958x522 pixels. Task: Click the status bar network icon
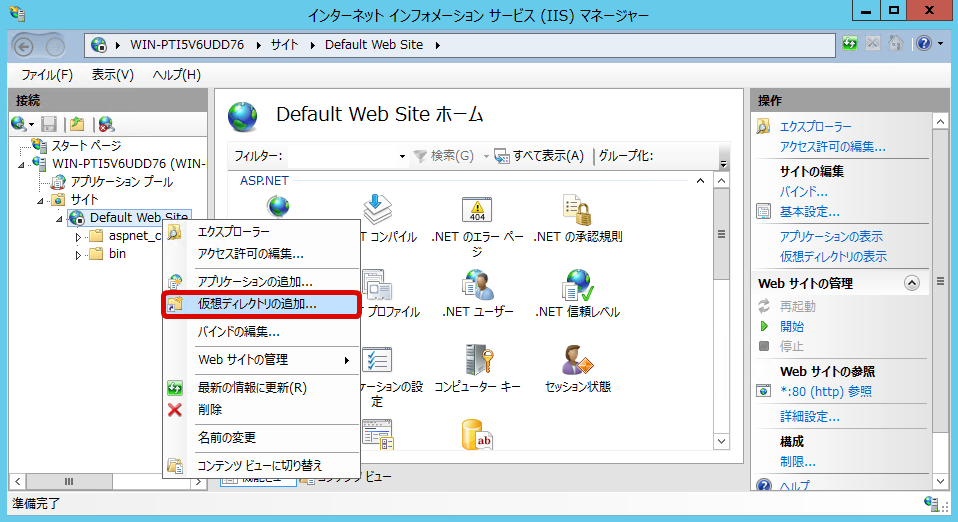(x=931, y=503)
